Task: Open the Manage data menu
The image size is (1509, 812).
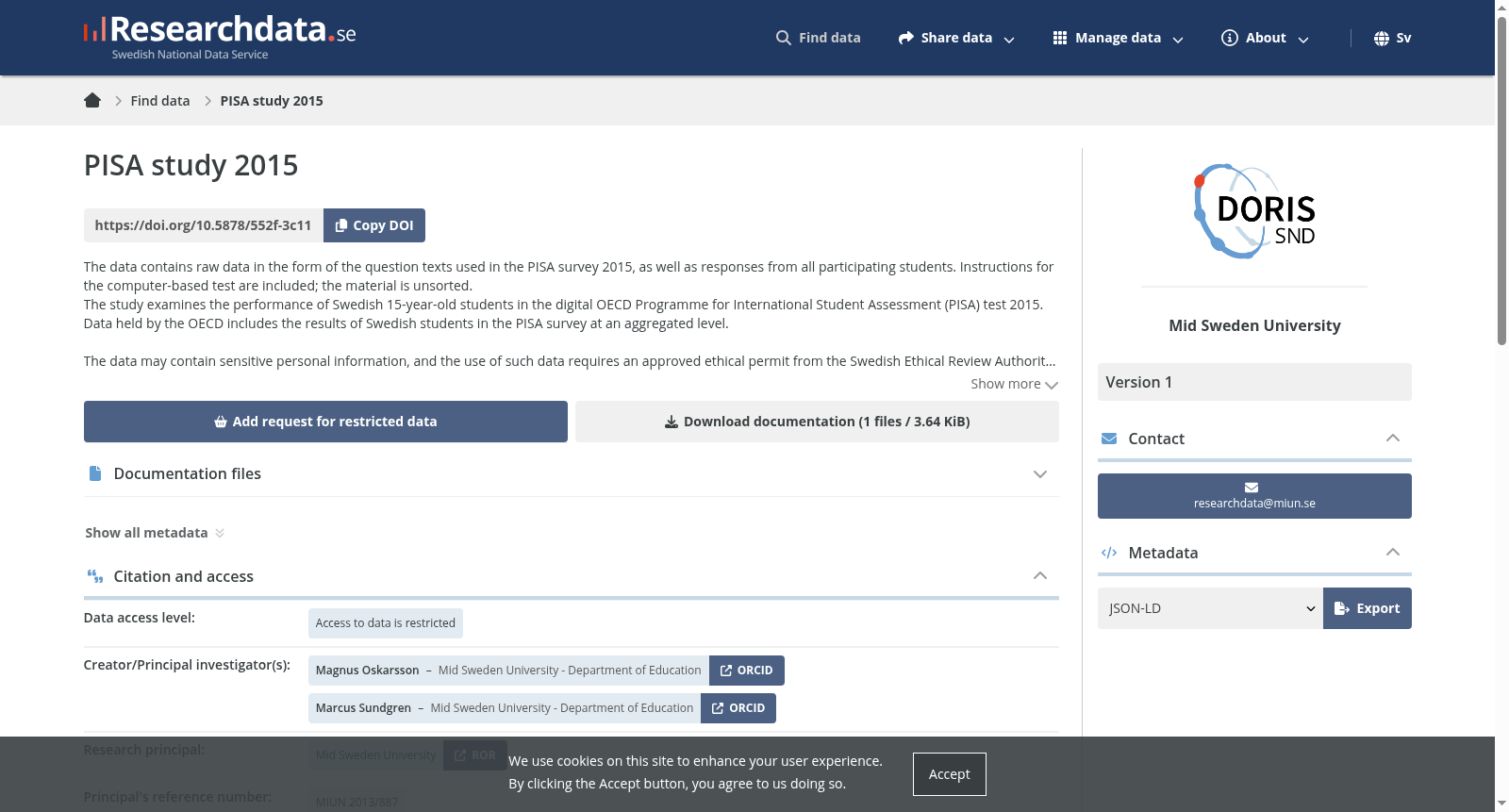Action: point(1118,38)
